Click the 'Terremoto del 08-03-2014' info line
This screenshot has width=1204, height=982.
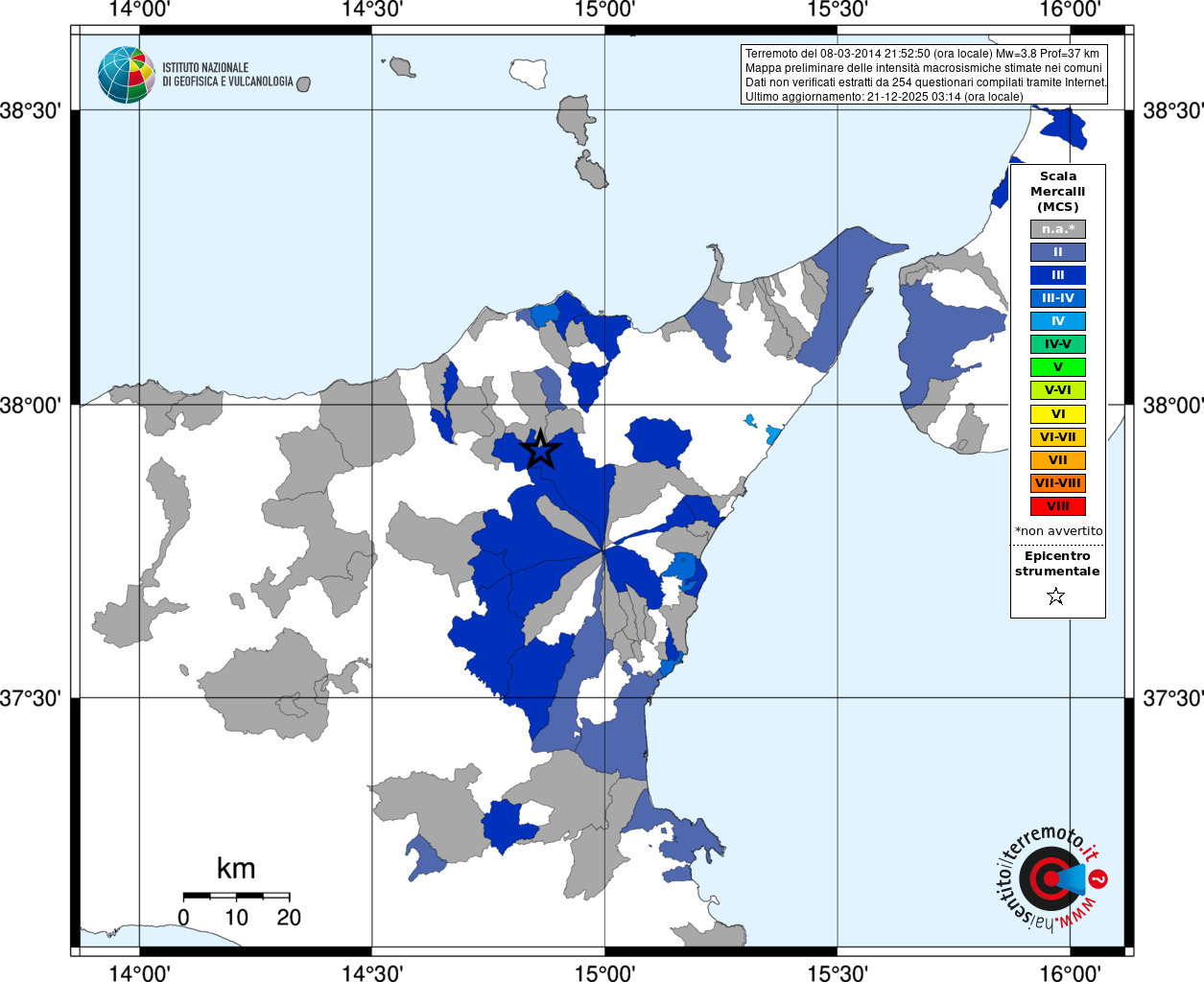coord(922,54)
